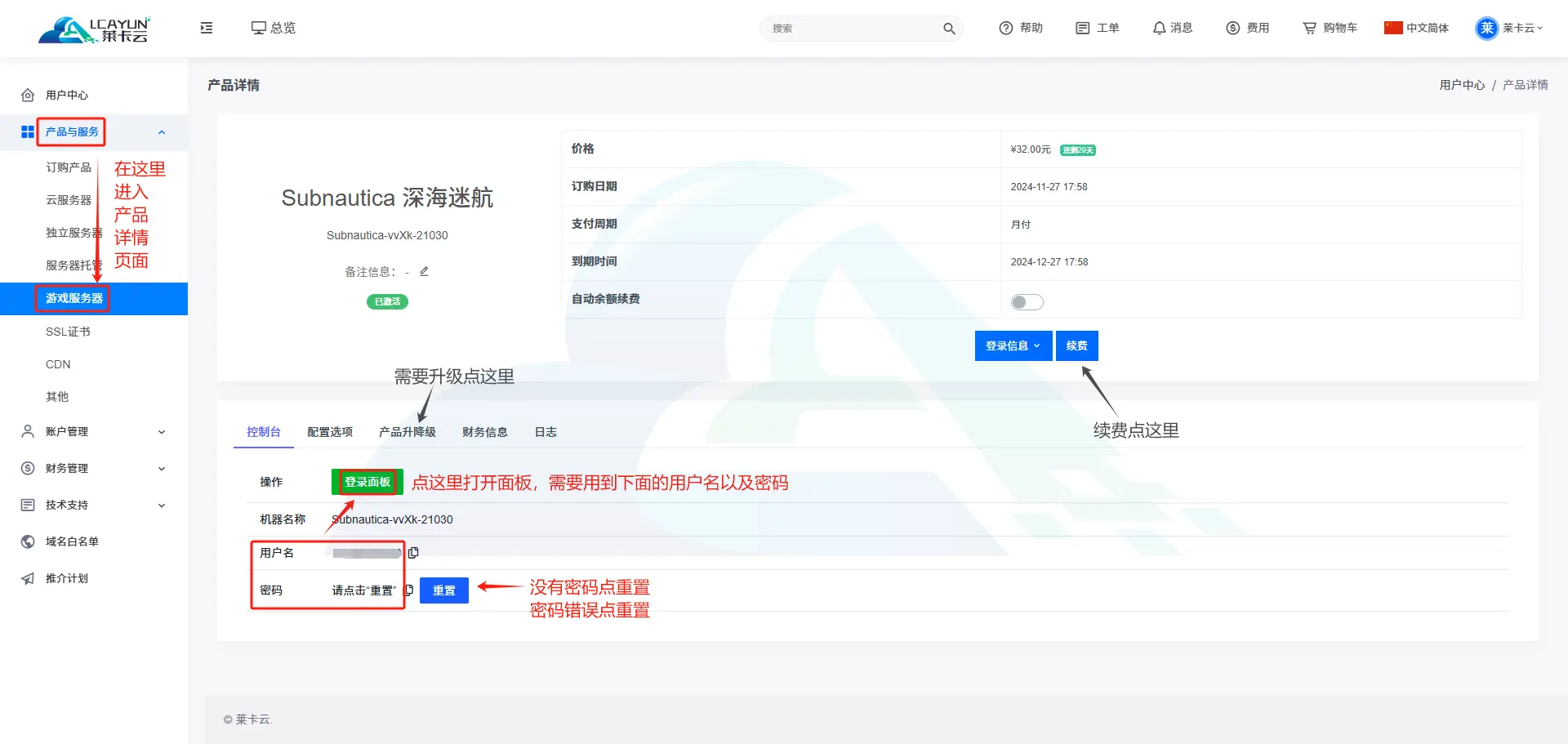Open the 总览 overview page

point(273,28)
